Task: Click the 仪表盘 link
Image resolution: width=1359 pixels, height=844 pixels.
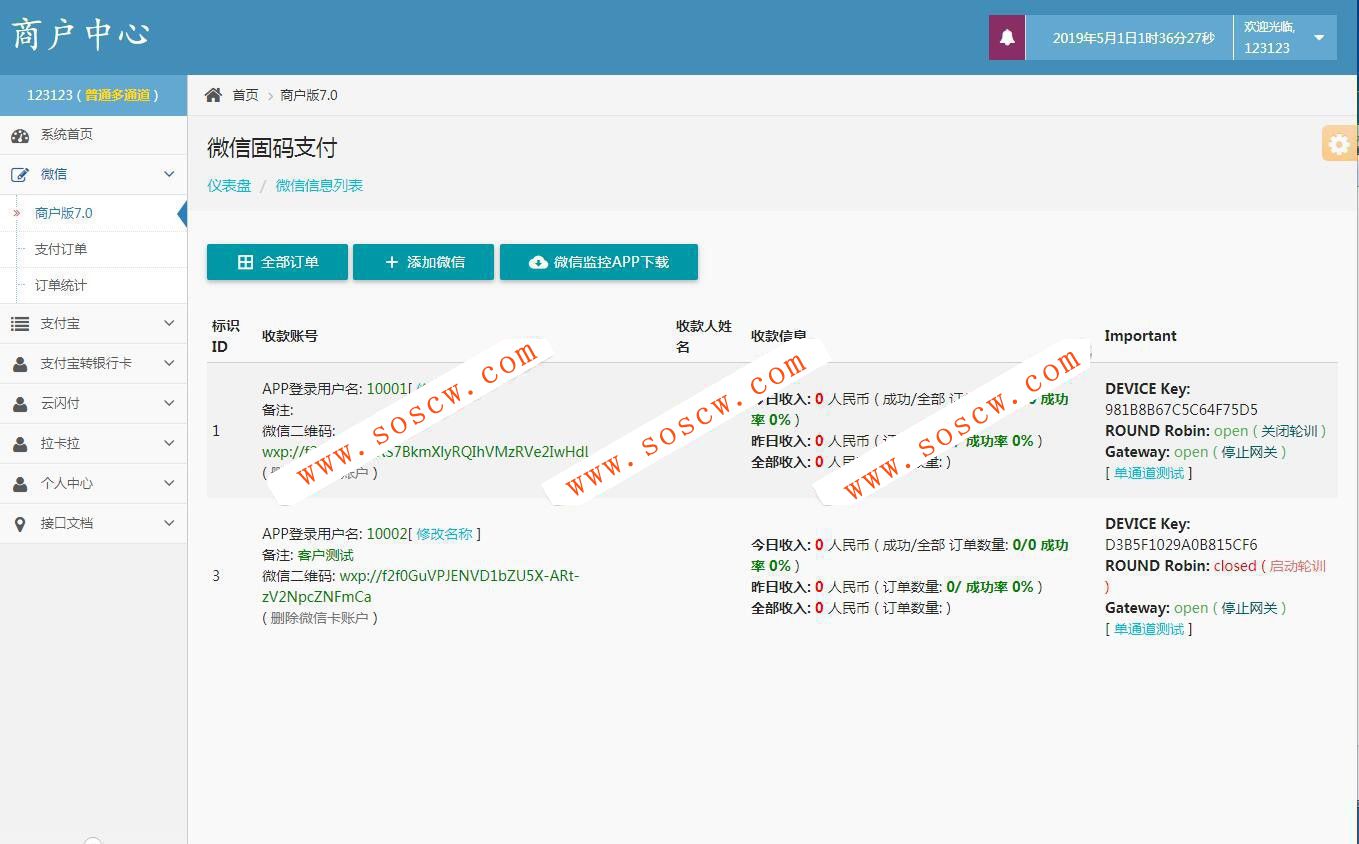Action: click(x=229, y=185)
